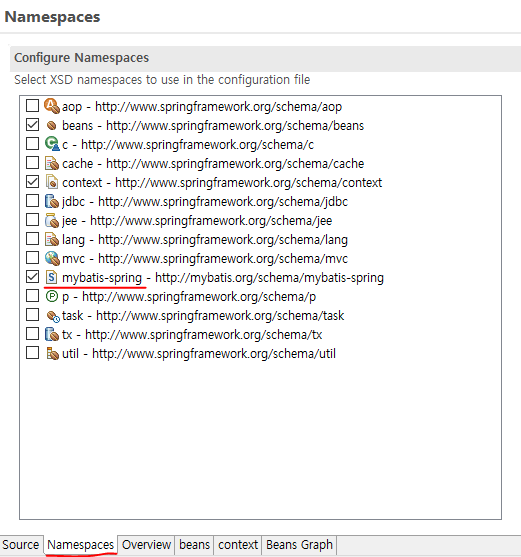Check the mvc namespace checkbox

[x=32, y=258]
